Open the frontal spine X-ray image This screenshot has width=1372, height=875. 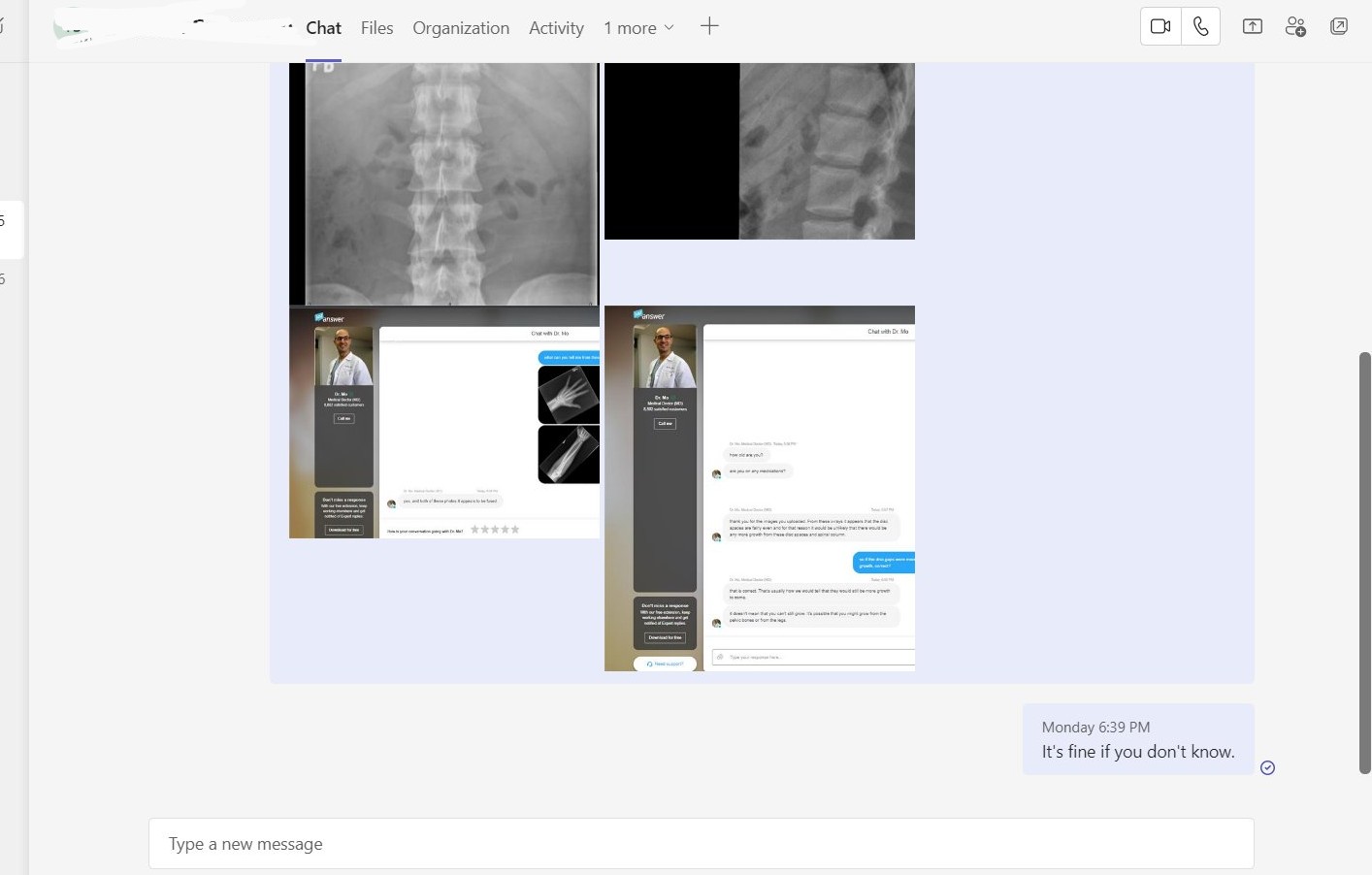(444, 184)
